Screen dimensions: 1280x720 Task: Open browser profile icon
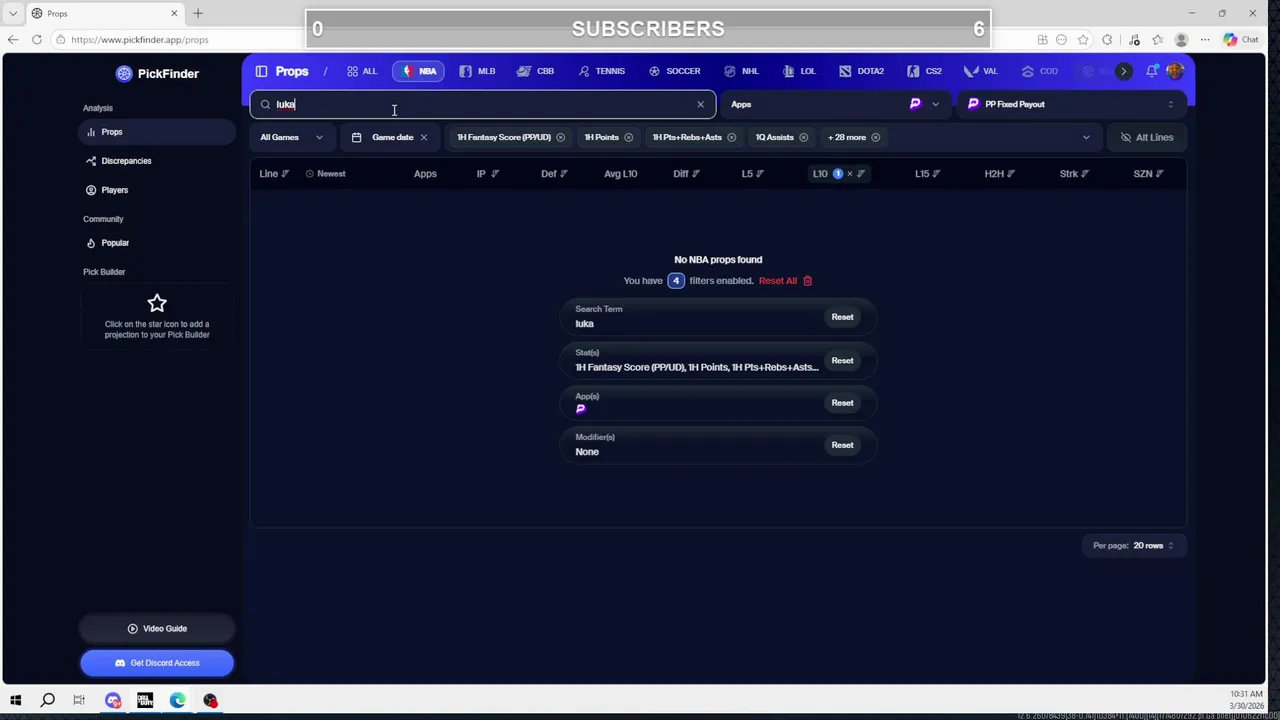[1181, 39]
